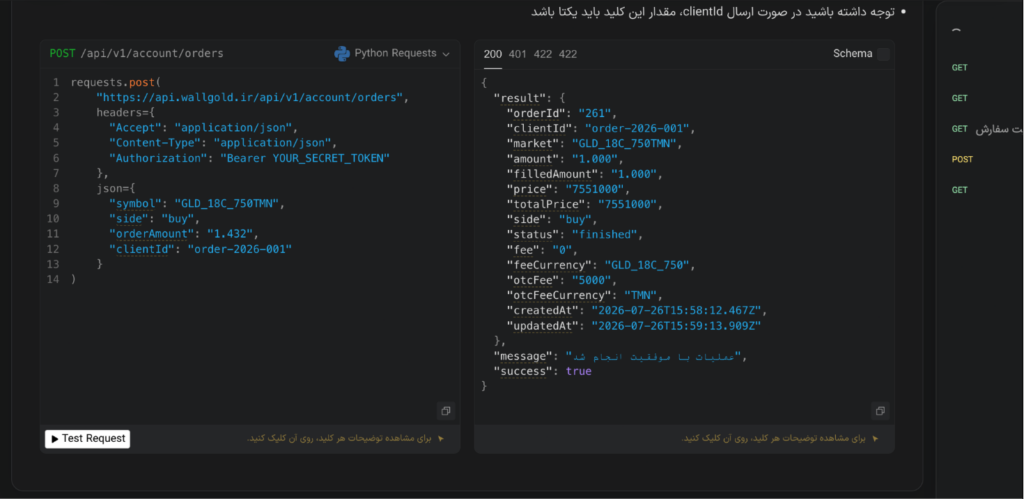The height and width of the screenshot is (499, 1024).
Task: Click the "totalPrice" key in response
Action: point(546,204)
